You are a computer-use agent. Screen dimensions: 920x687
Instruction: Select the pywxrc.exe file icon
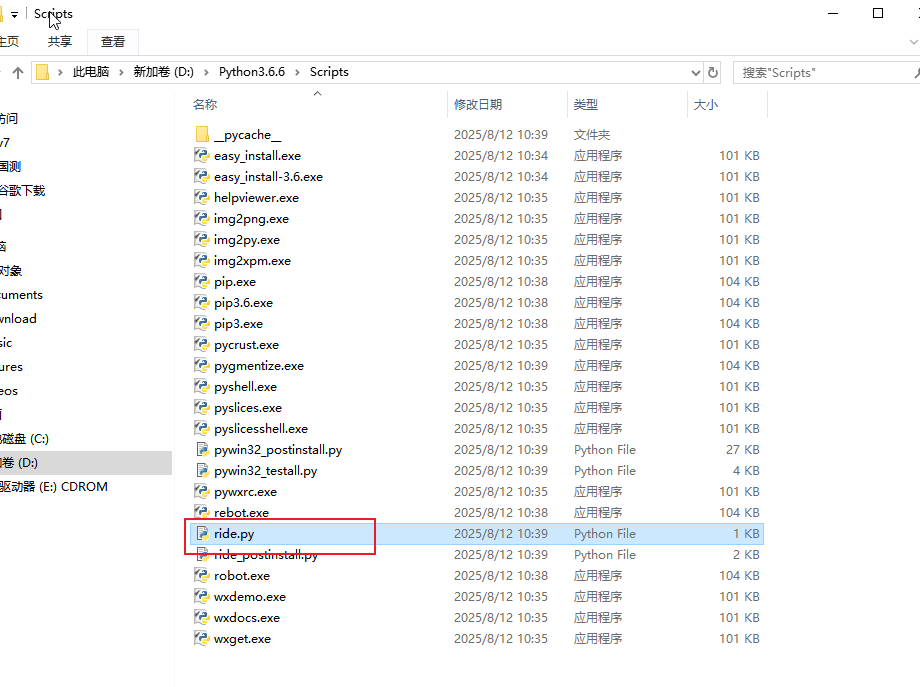coord(202,492)
